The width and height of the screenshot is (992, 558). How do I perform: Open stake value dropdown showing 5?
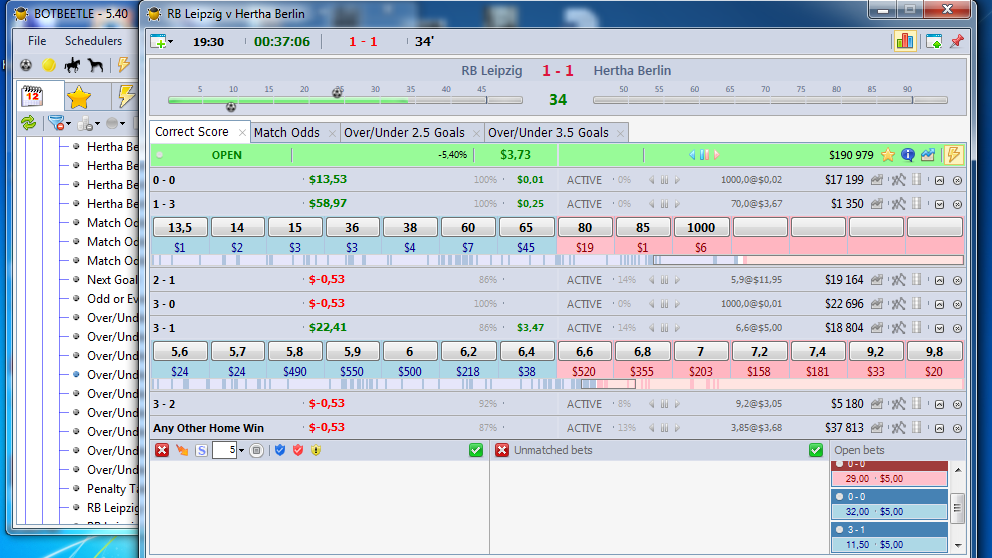tap(241, 451)
